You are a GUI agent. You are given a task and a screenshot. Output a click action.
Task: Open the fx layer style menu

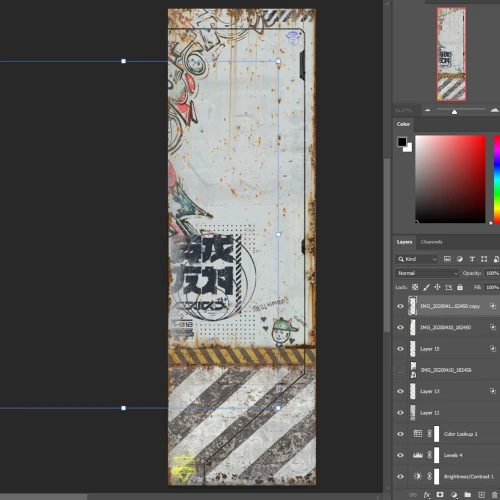pos(427,495)
